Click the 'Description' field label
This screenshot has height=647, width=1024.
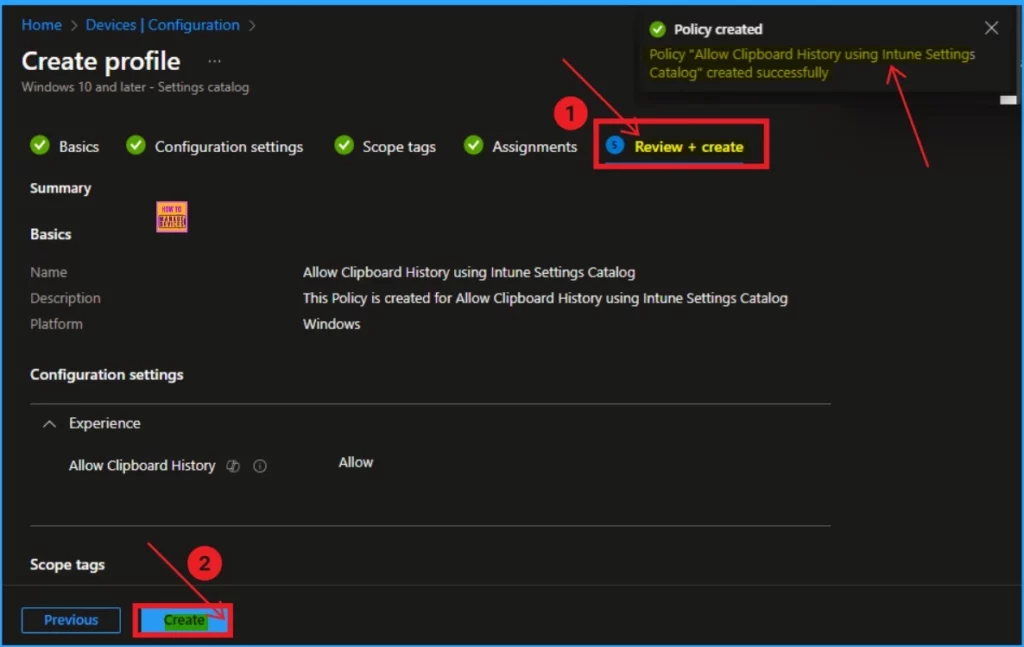65,298
